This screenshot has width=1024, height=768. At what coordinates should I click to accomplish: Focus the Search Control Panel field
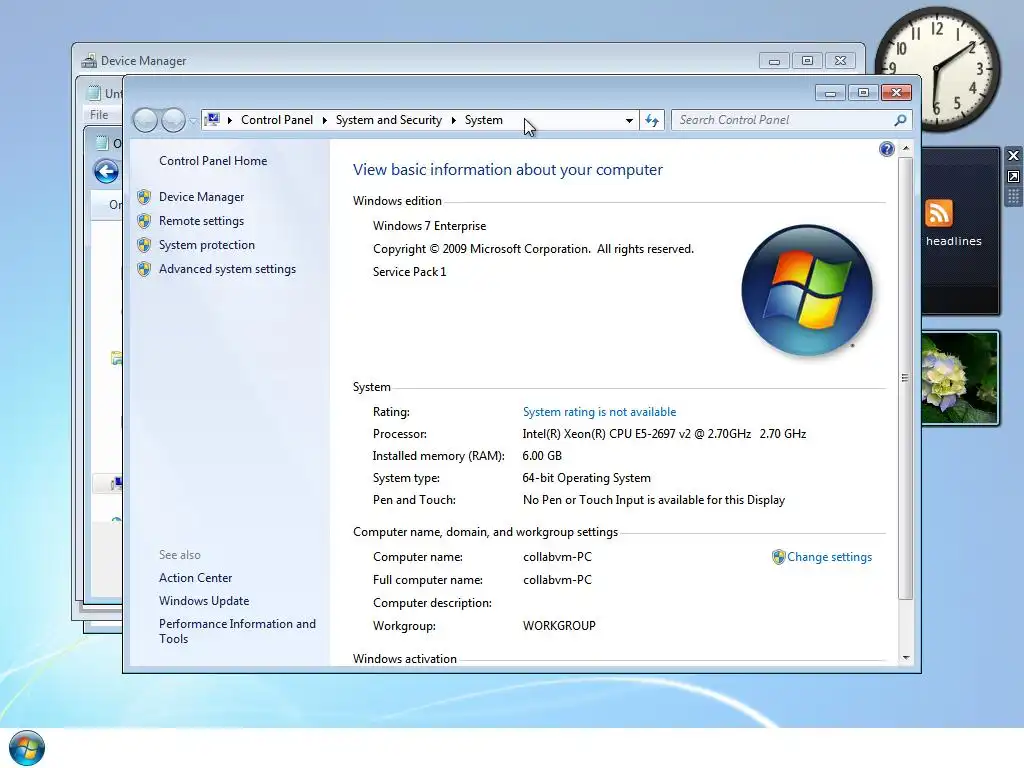point(782,120)
